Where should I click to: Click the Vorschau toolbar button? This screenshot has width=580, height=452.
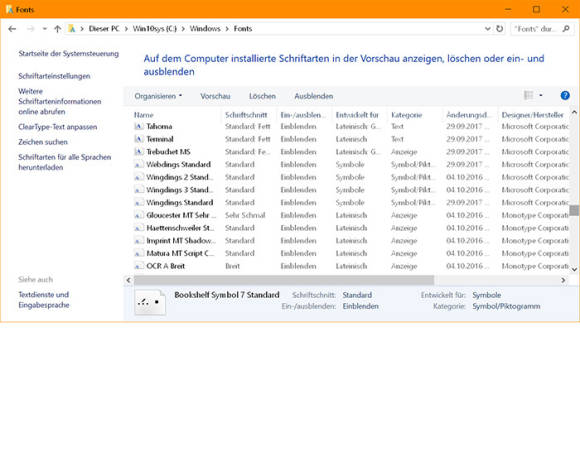coord(215,96)
